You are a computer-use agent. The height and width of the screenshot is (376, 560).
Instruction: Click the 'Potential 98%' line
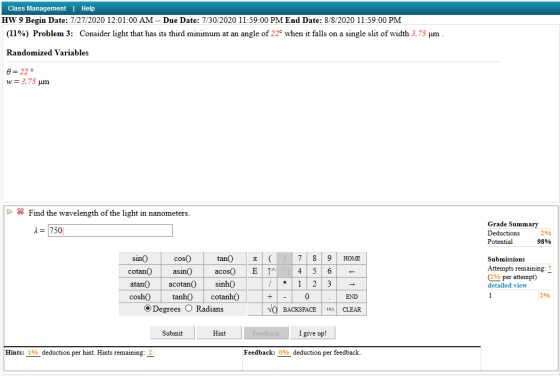point(519,242)
